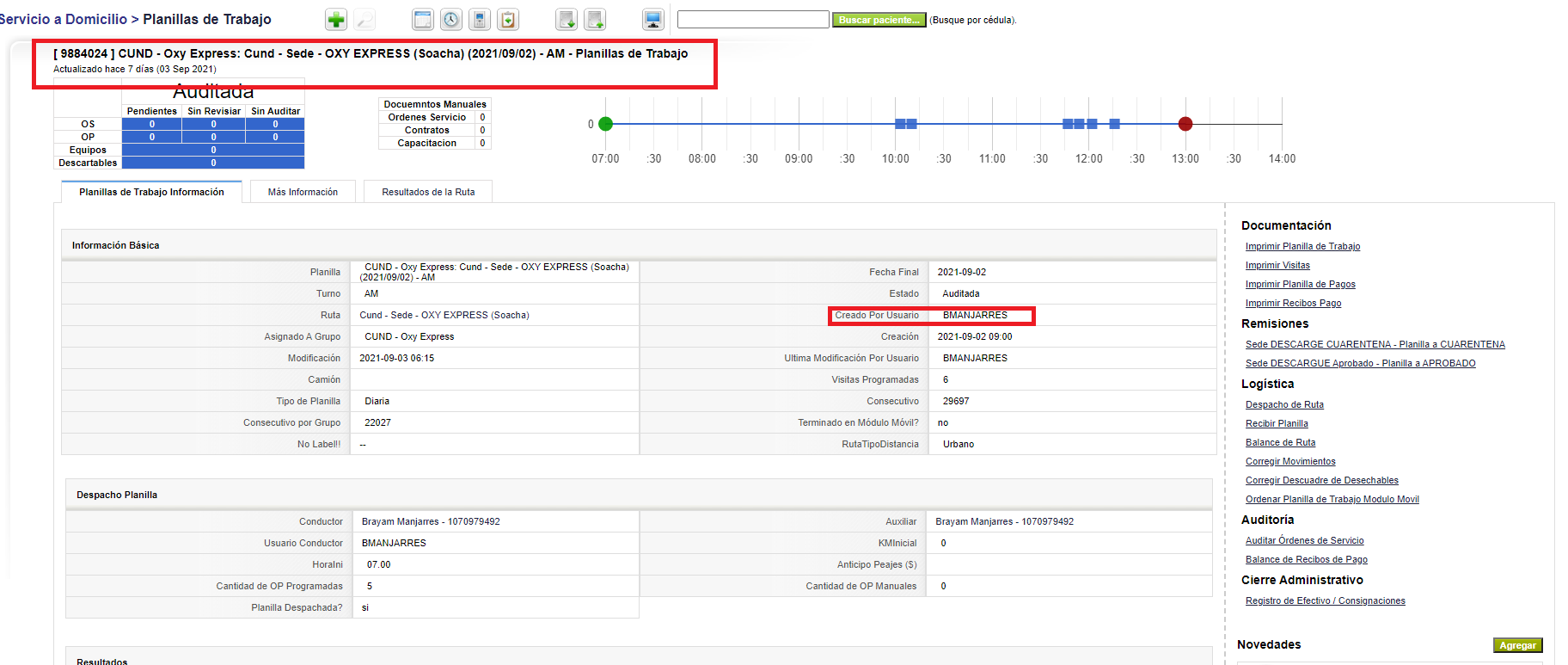This screenshot has width=1568, height=665.
Task: Open Auditar Órdenes de Servicio link
Action: coord(1304,540)
